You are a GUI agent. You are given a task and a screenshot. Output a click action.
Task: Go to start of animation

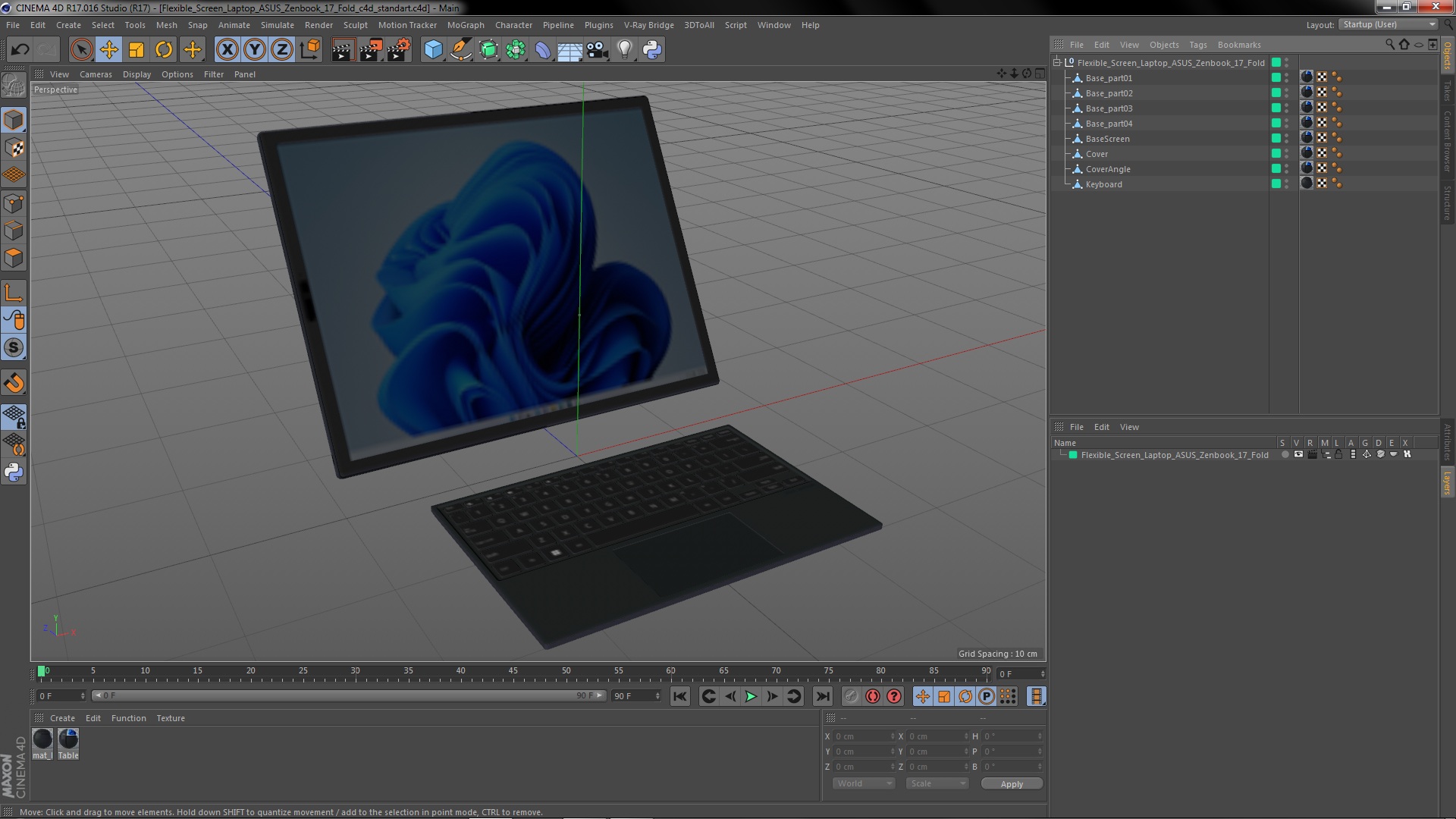[x=680, y=696]
